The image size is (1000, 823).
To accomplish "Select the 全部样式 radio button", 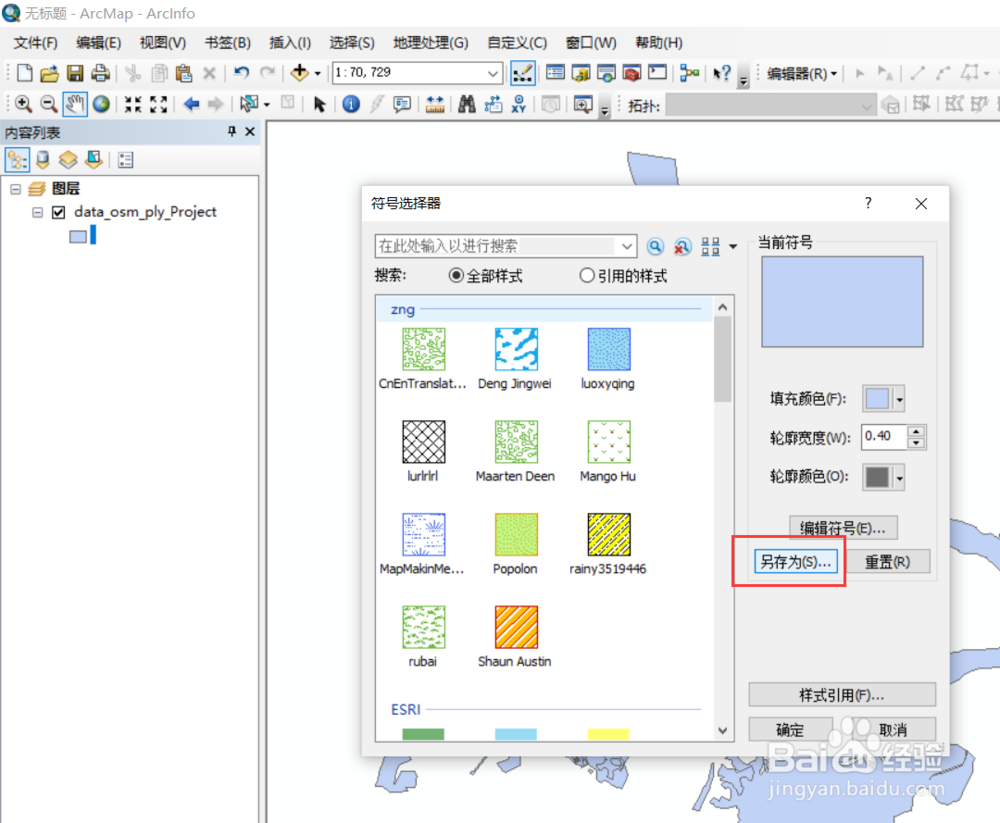I will [x=455, y=276].
